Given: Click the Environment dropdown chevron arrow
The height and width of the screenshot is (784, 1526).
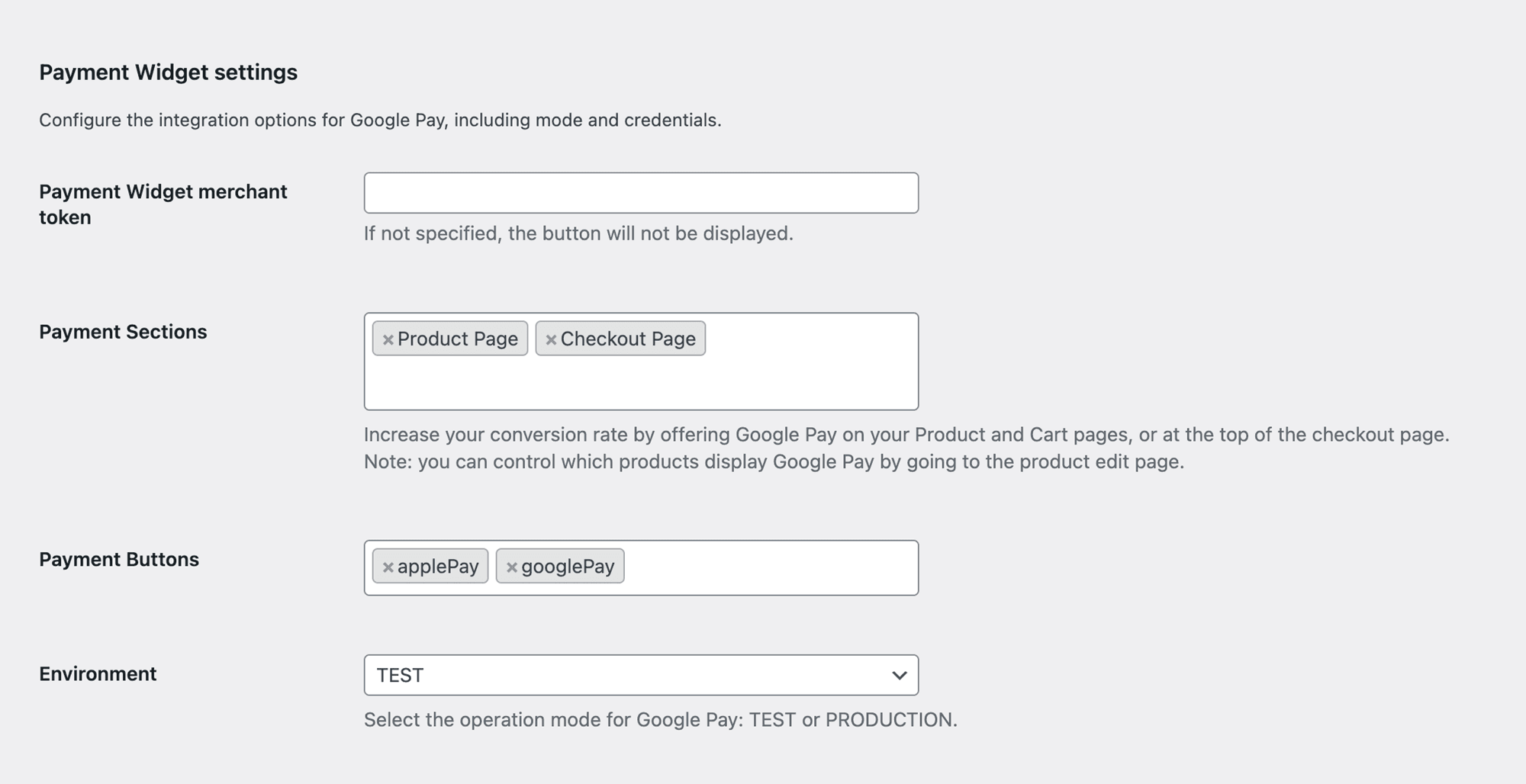Looking at the screenshot, I should (x=899, y=676).
